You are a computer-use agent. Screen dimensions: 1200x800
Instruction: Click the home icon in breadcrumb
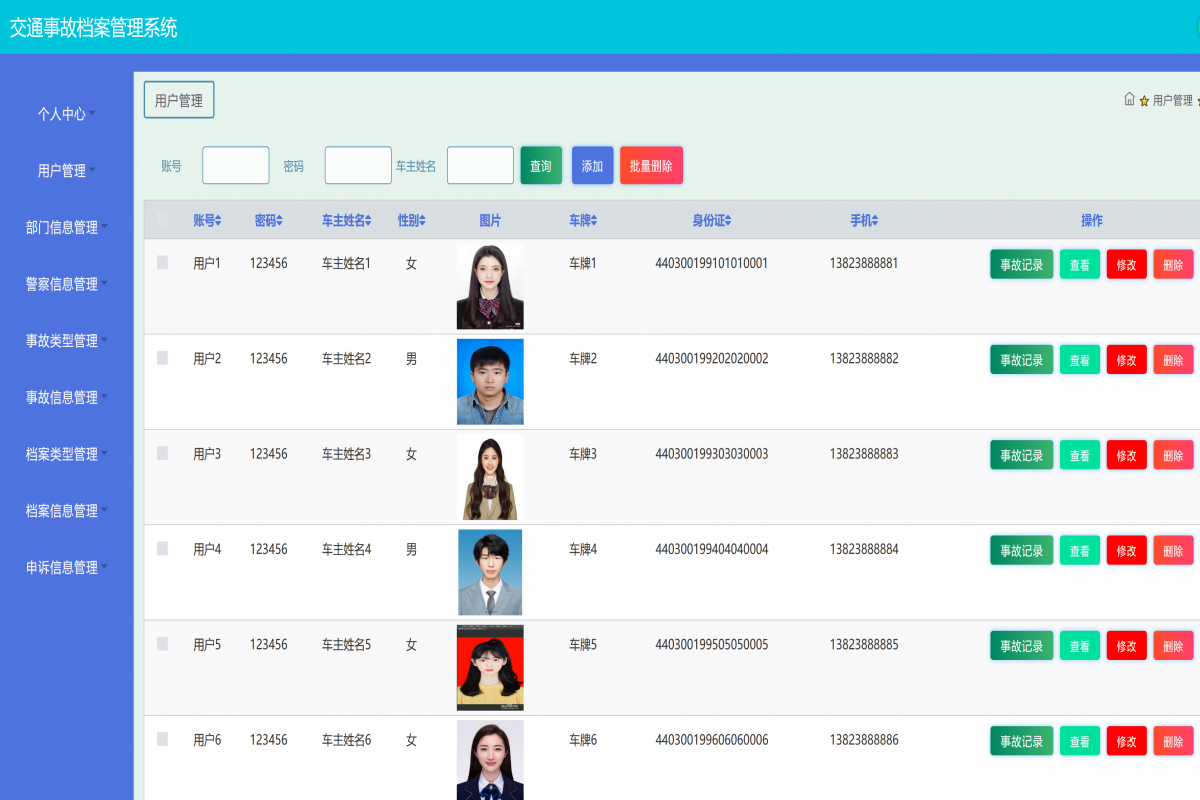pos(1129,99)
